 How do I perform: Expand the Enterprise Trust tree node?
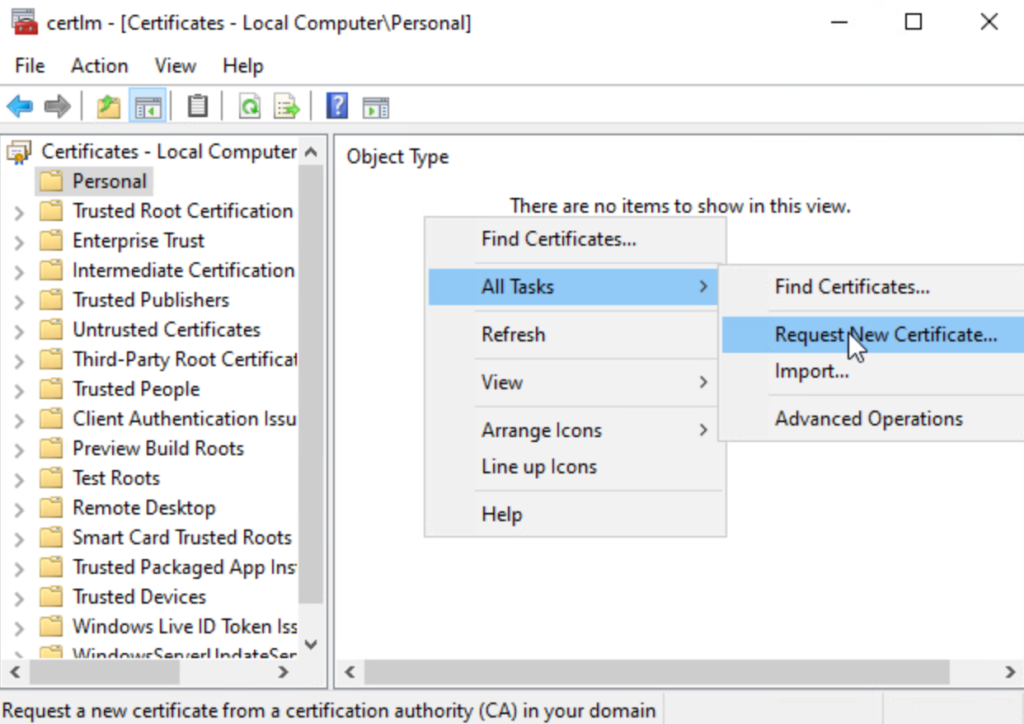coord(19,241)
